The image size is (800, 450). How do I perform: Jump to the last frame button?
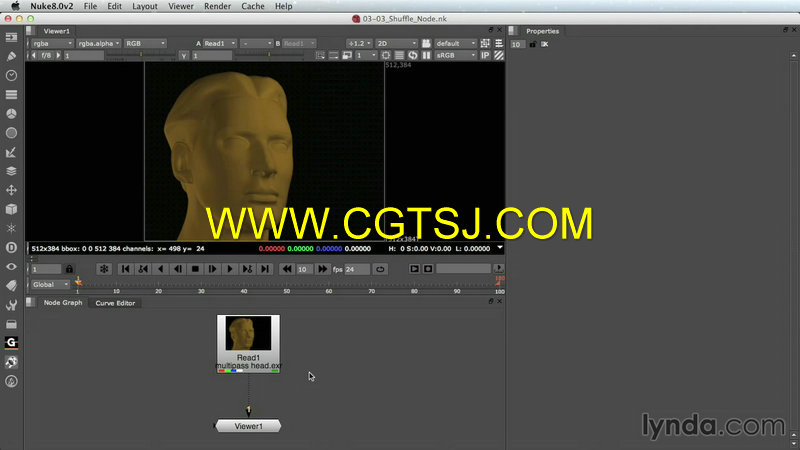point(265,269)
